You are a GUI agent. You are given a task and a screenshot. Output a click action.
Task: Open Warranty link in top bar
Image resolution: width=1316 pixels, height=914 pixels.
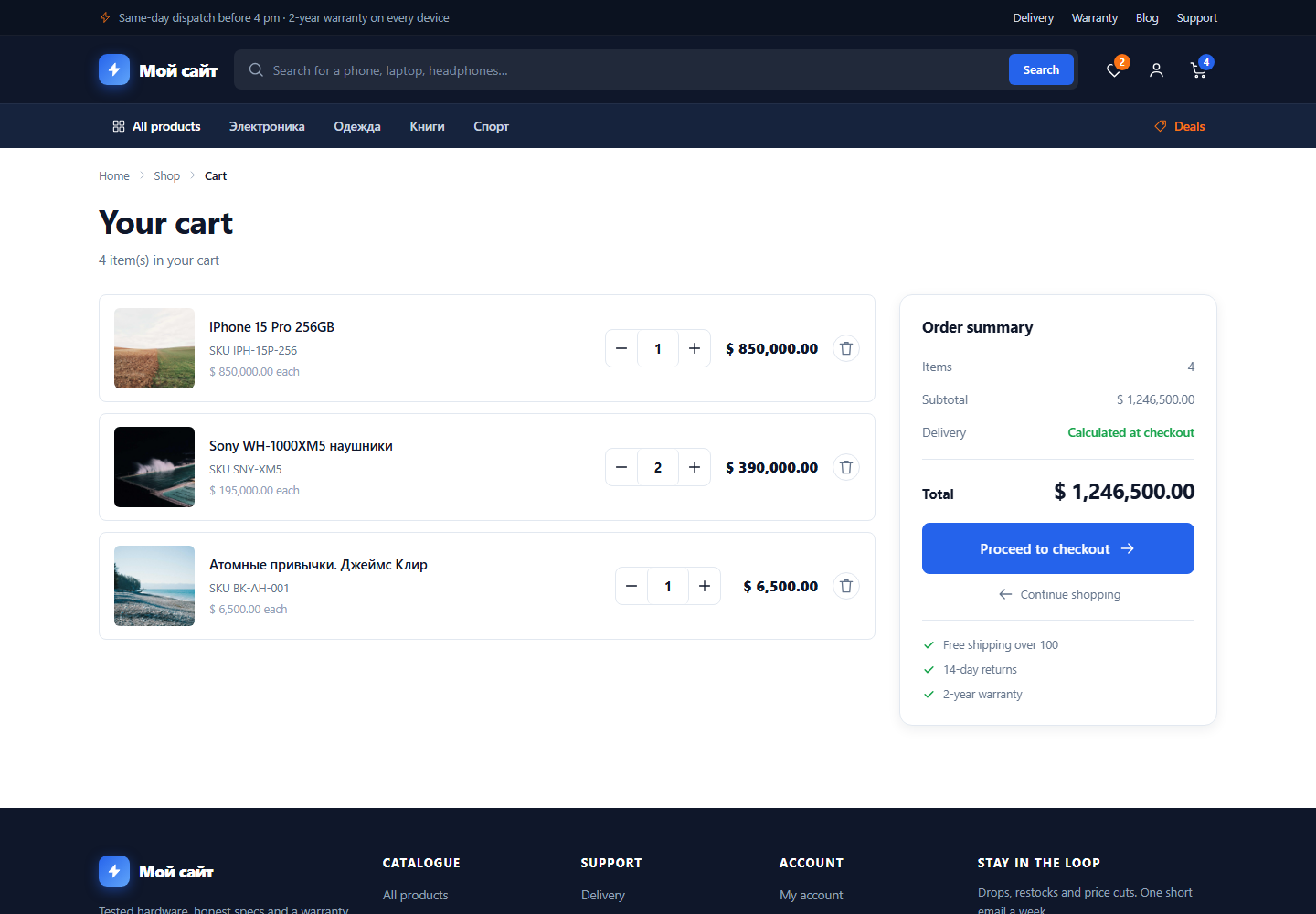coord(1094,17)
